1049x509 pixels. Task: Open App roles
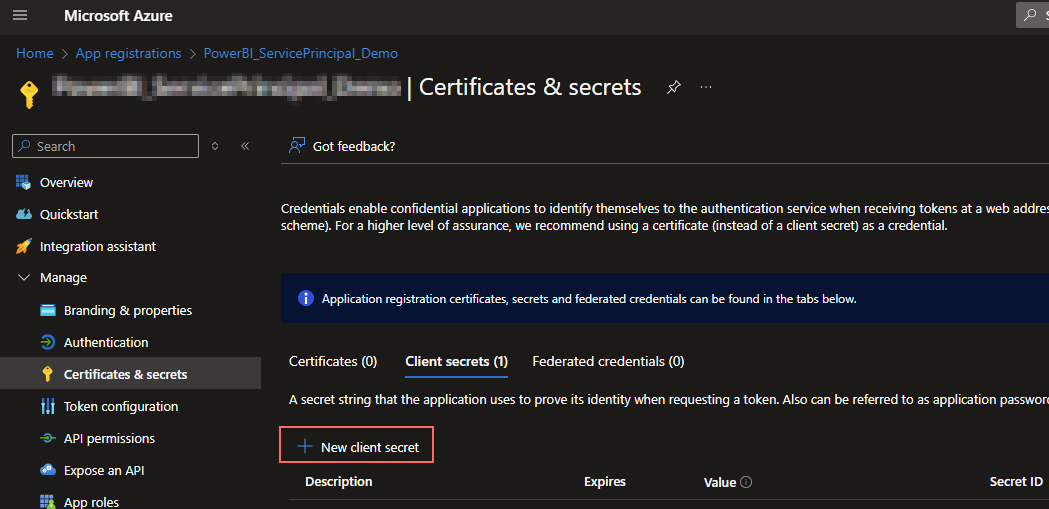pyautogui.click(x=91, y=502)
